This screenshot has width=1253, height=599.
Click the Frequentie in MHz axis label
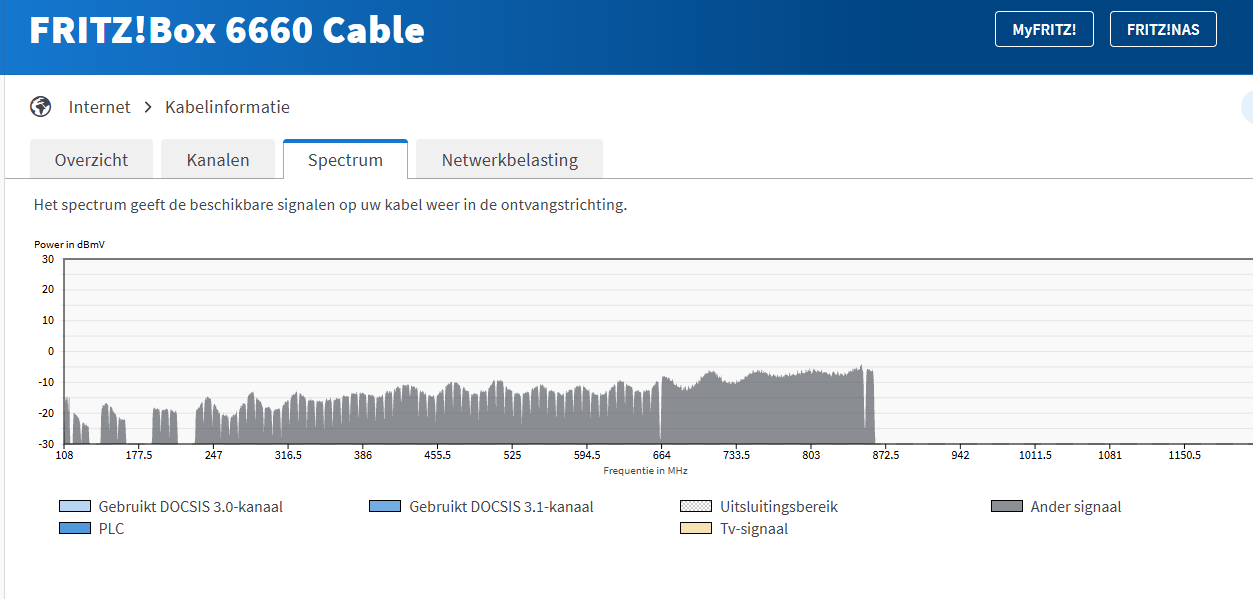coord(645,470)
